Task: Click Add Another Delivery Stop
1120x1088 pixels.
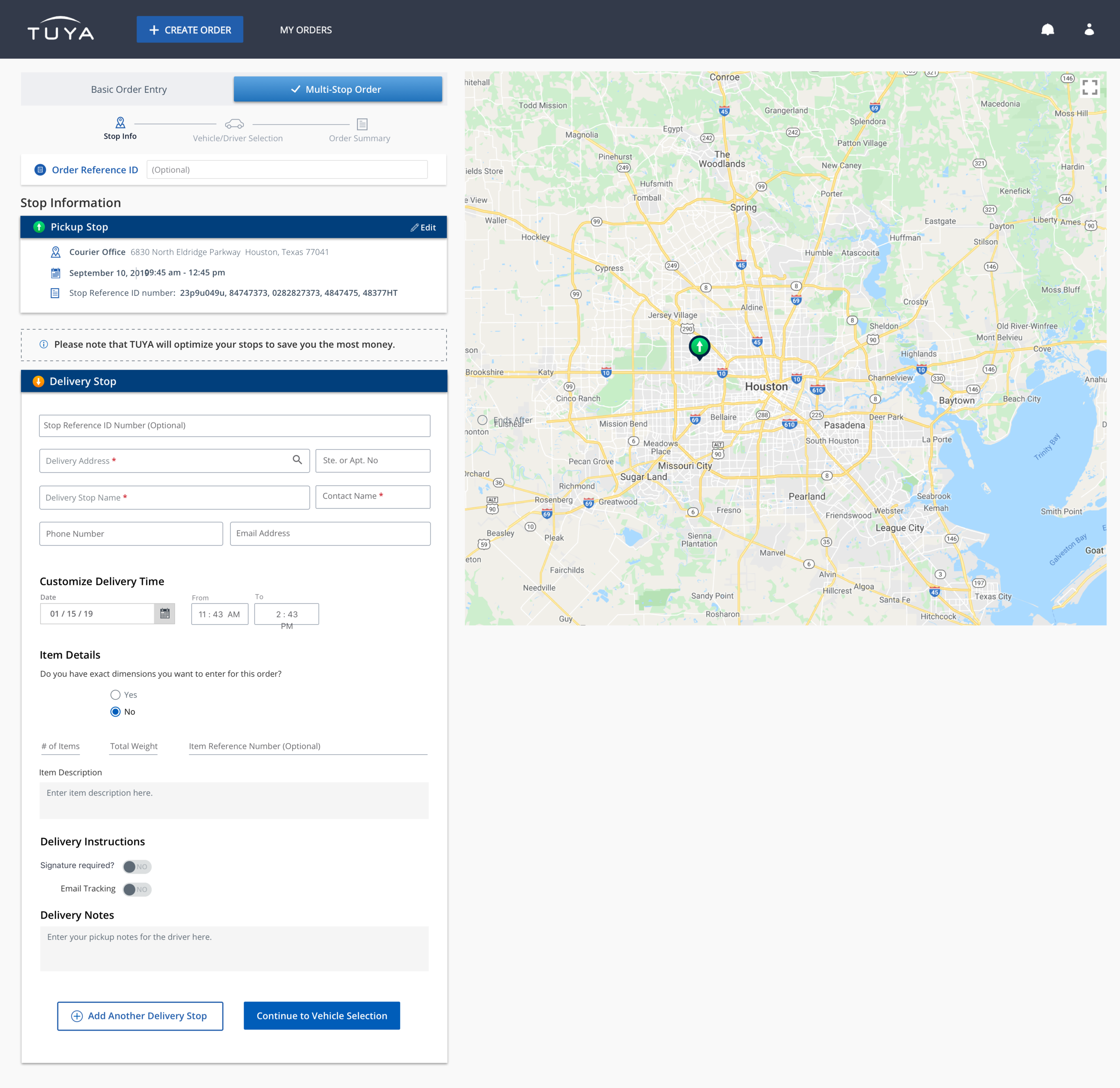Action: (140, 1015)
